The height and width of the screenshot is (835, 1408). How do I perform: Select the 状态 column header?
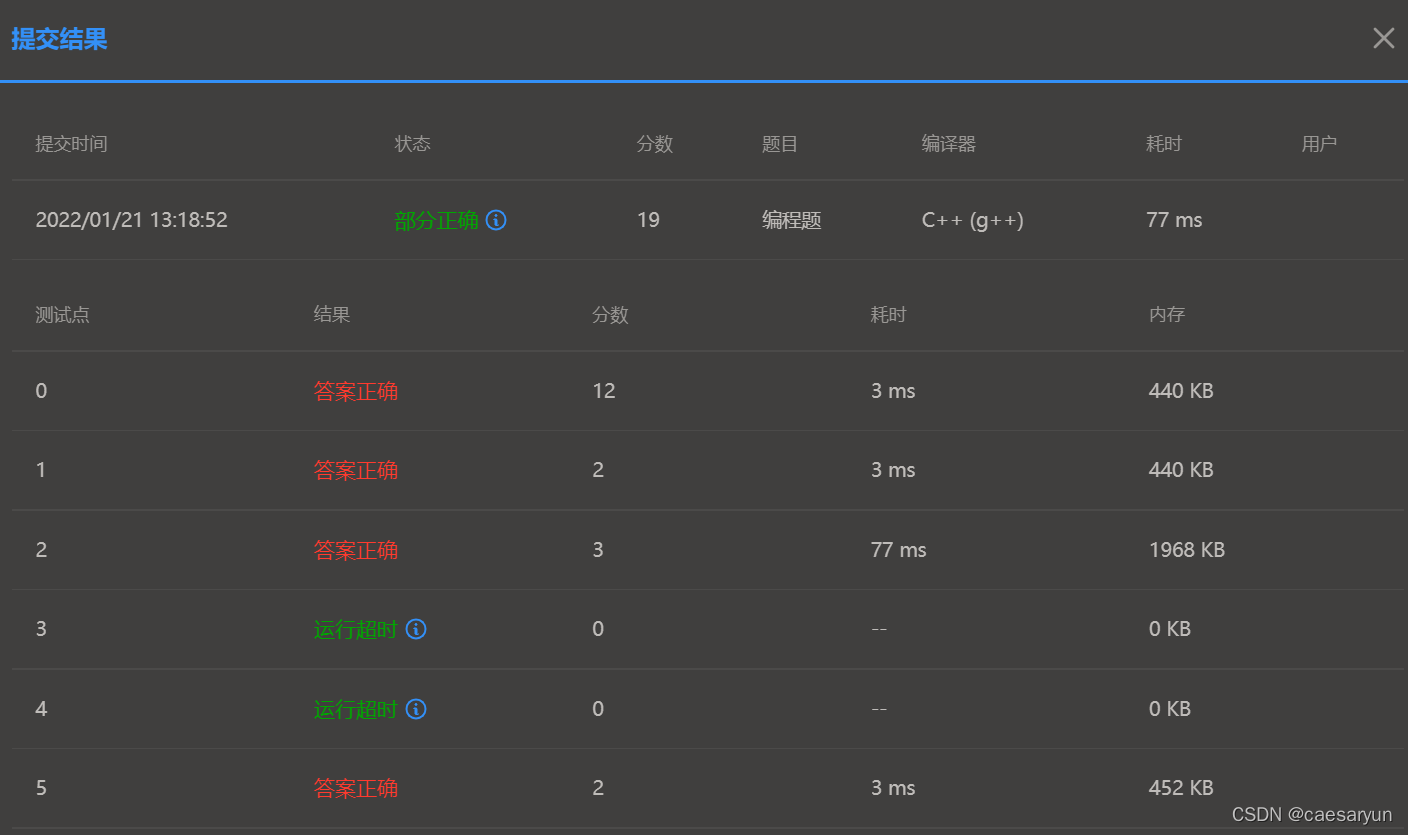coord(412,143)
